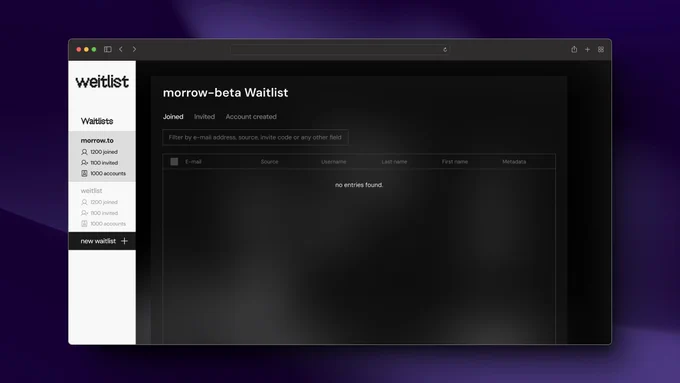Click '1200 joined' under morrow.to

pos(104,152)
